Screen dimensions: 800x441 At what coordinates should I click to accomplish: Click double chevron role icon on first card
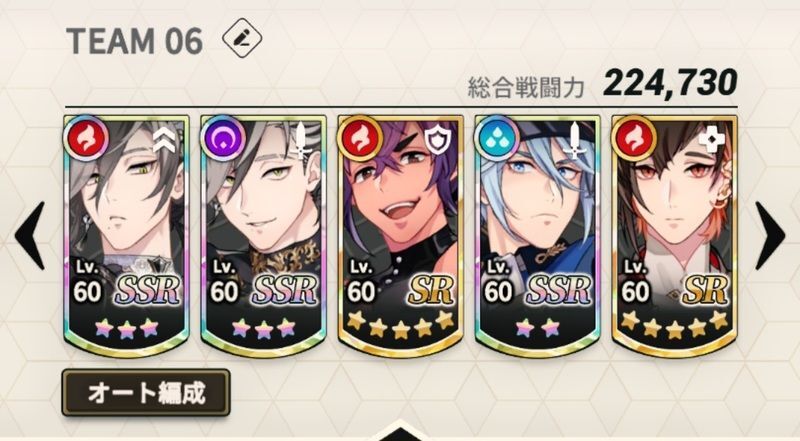164,140
